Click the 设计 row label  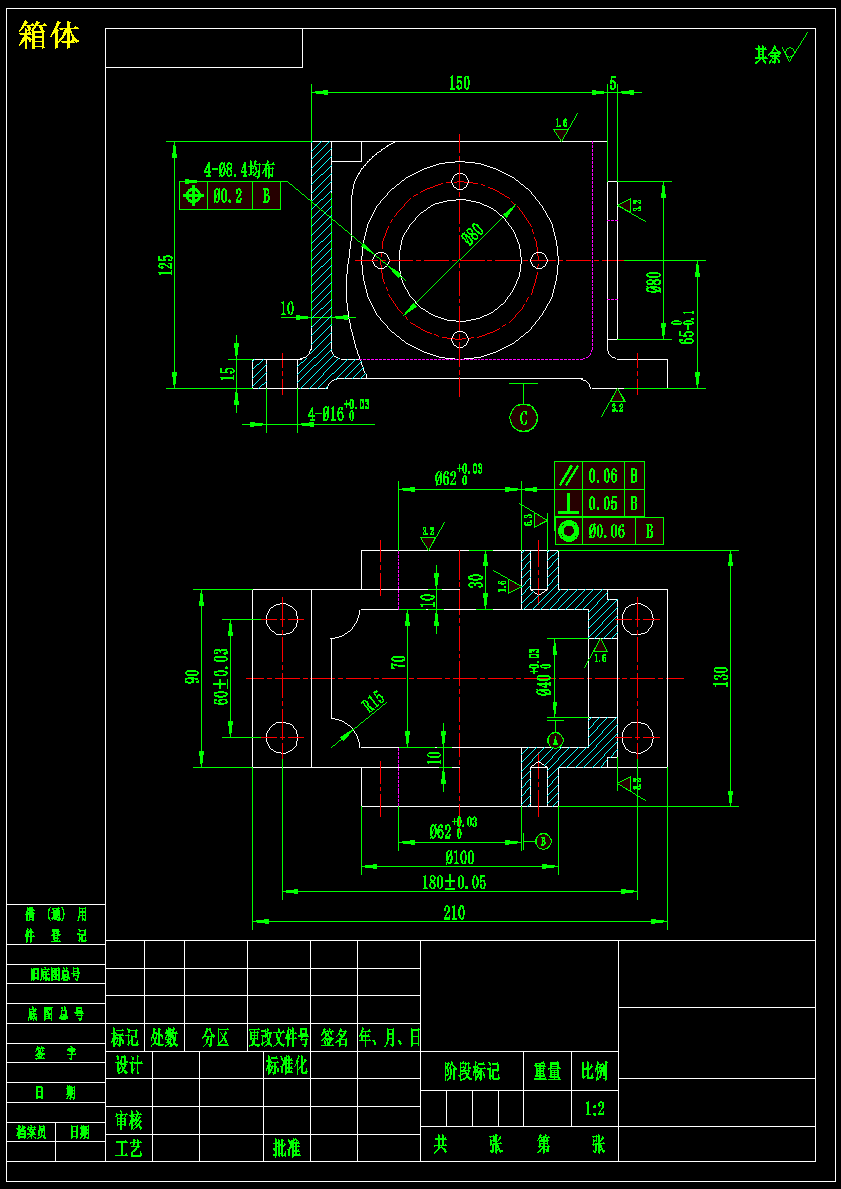coord(129,1065)
